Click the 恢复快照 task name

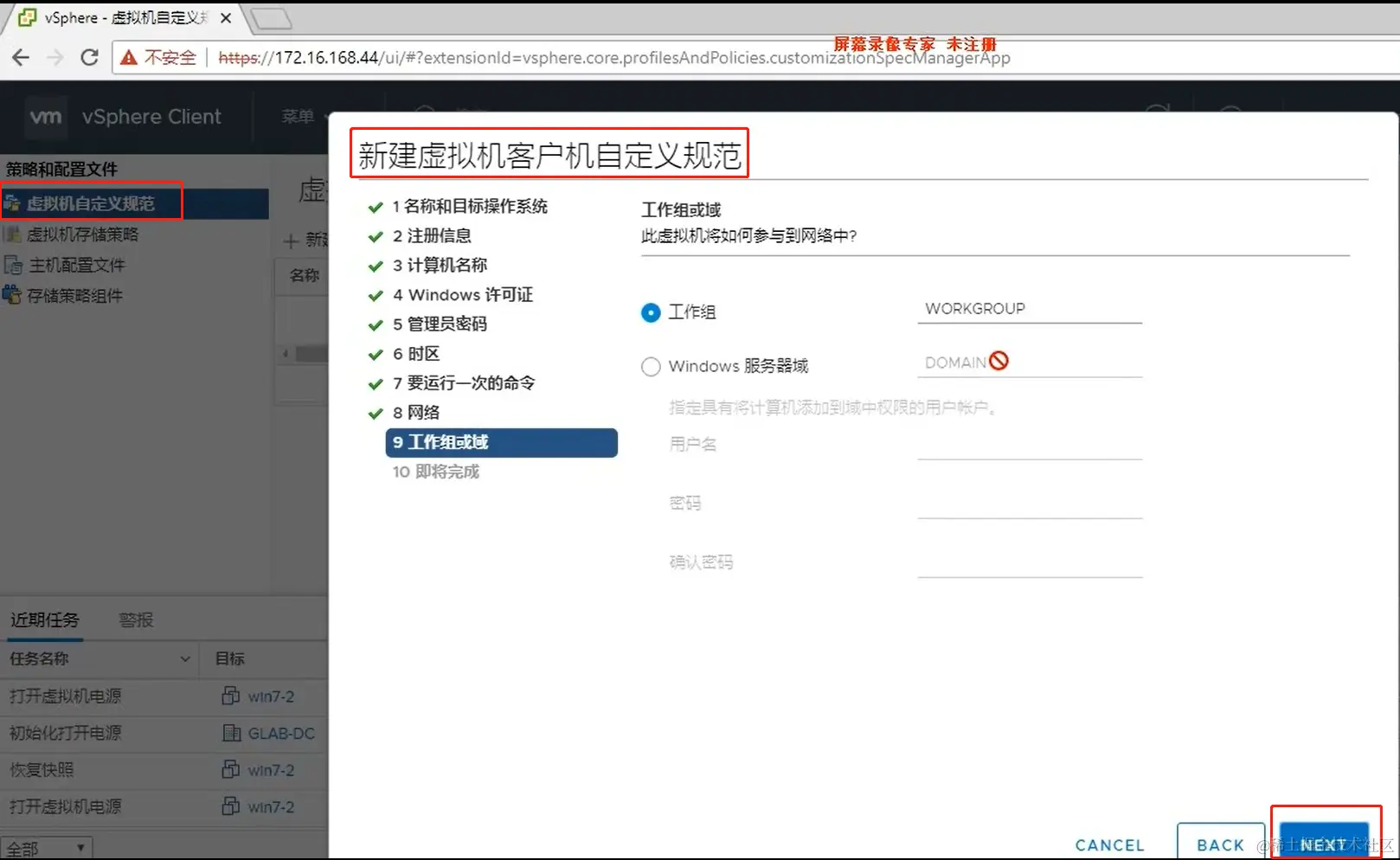42,769
